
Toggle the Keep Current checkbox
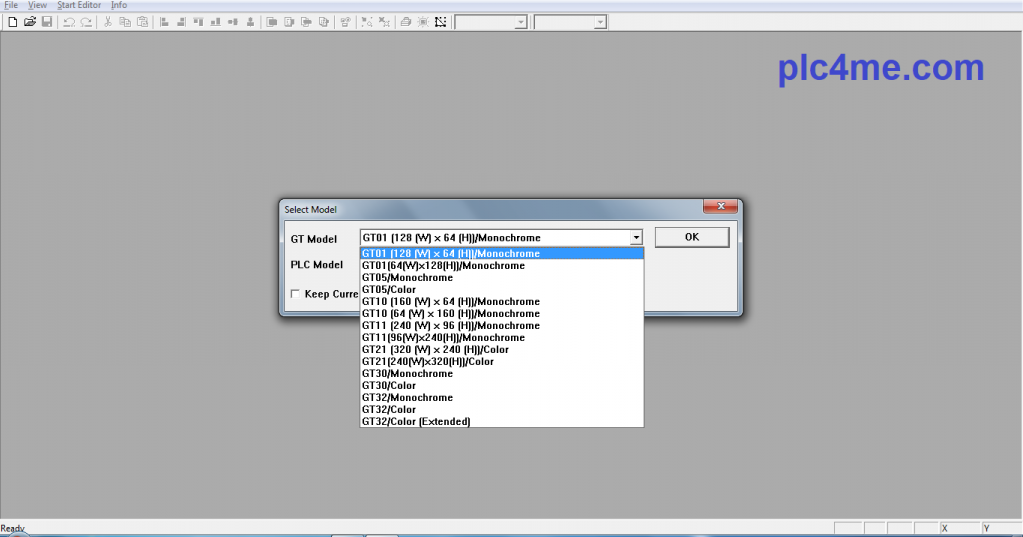(x=295, y=294)
